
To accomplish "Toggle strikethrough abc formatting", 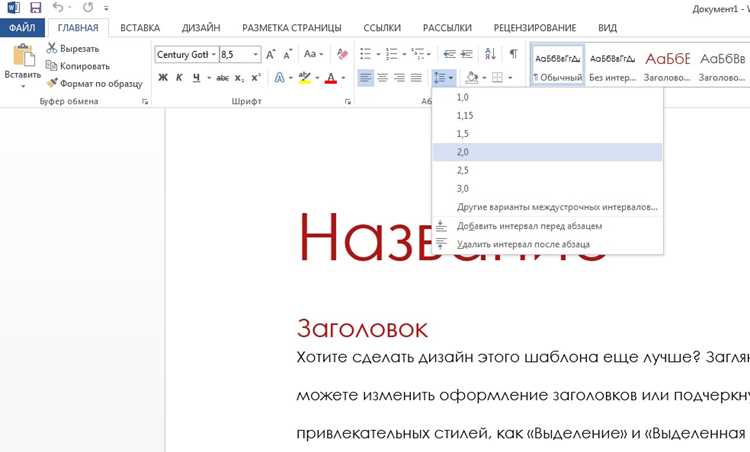I will [x=222, y=77].
